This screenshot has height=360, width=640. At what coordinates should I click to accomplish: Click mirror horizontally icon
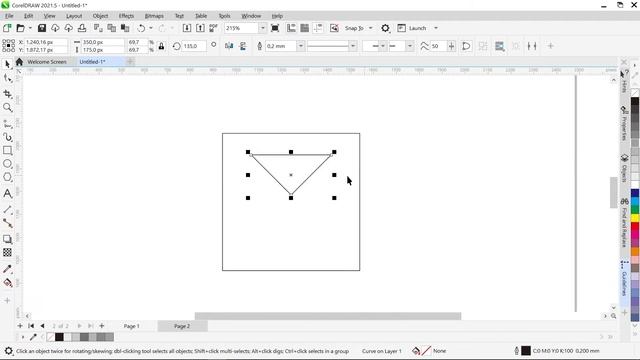(x=229, y=46)
